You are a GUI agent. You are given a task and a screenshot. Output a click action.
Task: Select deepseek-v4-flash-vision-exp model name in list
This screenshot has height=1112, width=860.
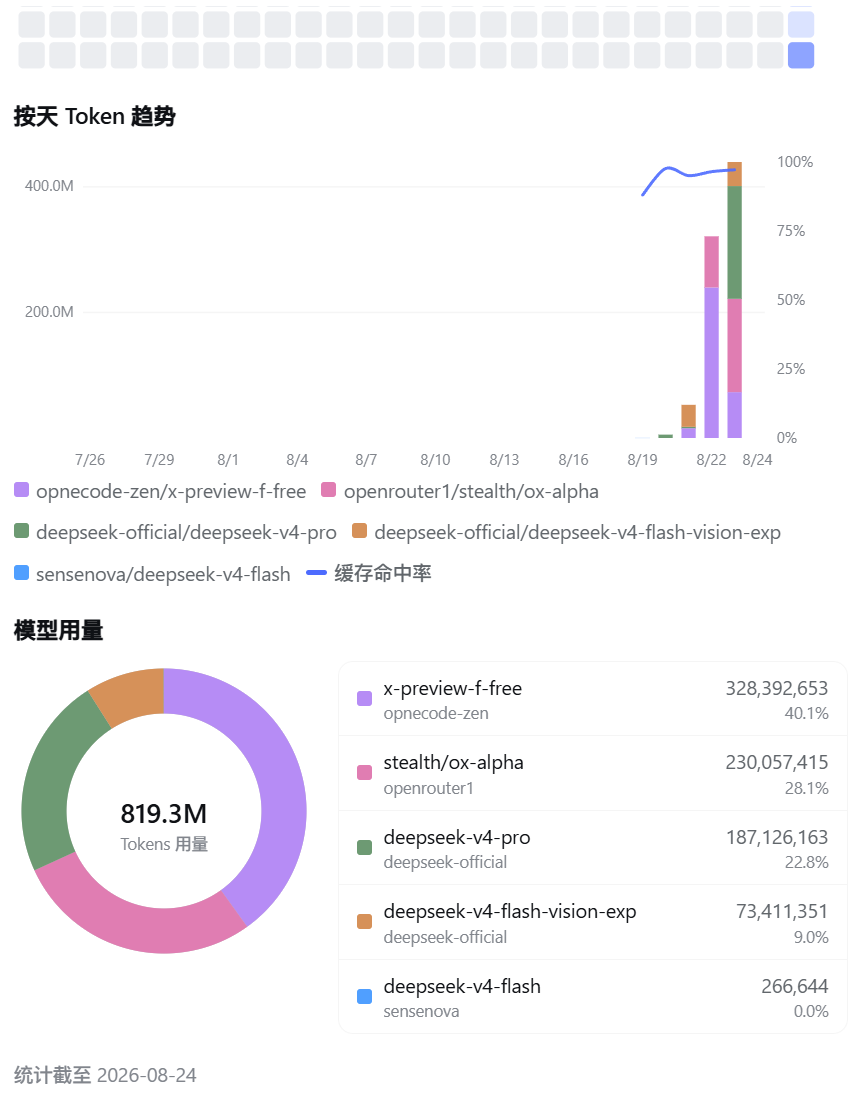510,911
